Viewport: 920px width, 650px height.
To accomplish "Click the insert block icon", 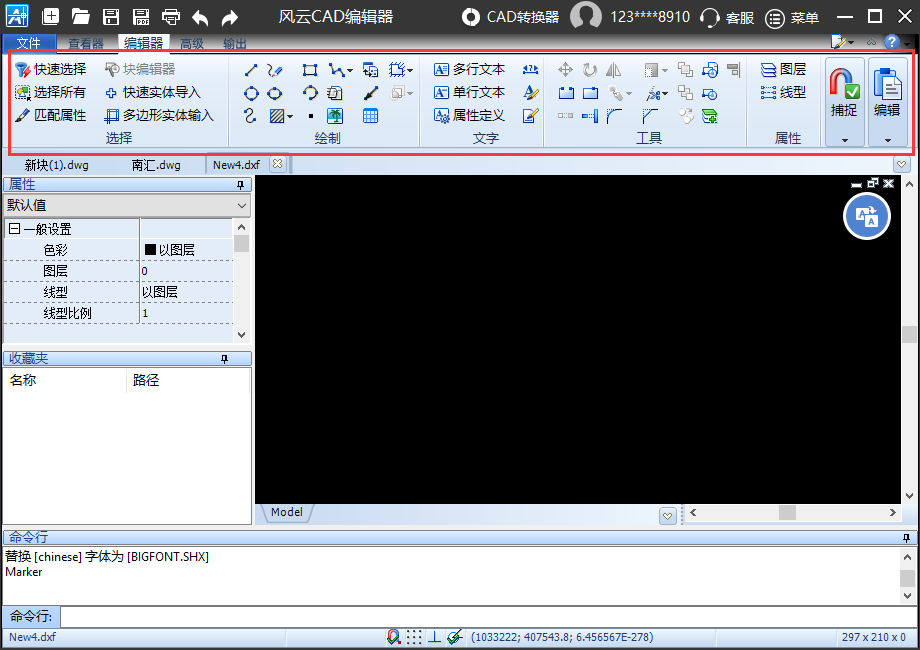I will 370,70.
